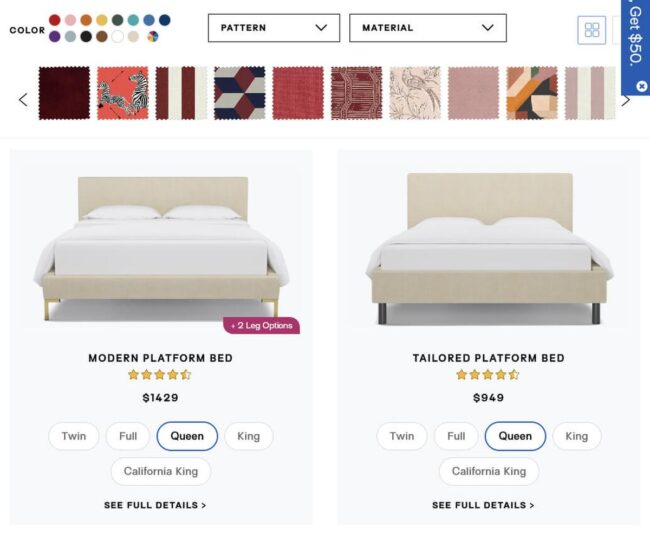Select Full size for Tailored Platform Bed
The width and height of the screenshot is (650, 541).
(x=456, y=436)
